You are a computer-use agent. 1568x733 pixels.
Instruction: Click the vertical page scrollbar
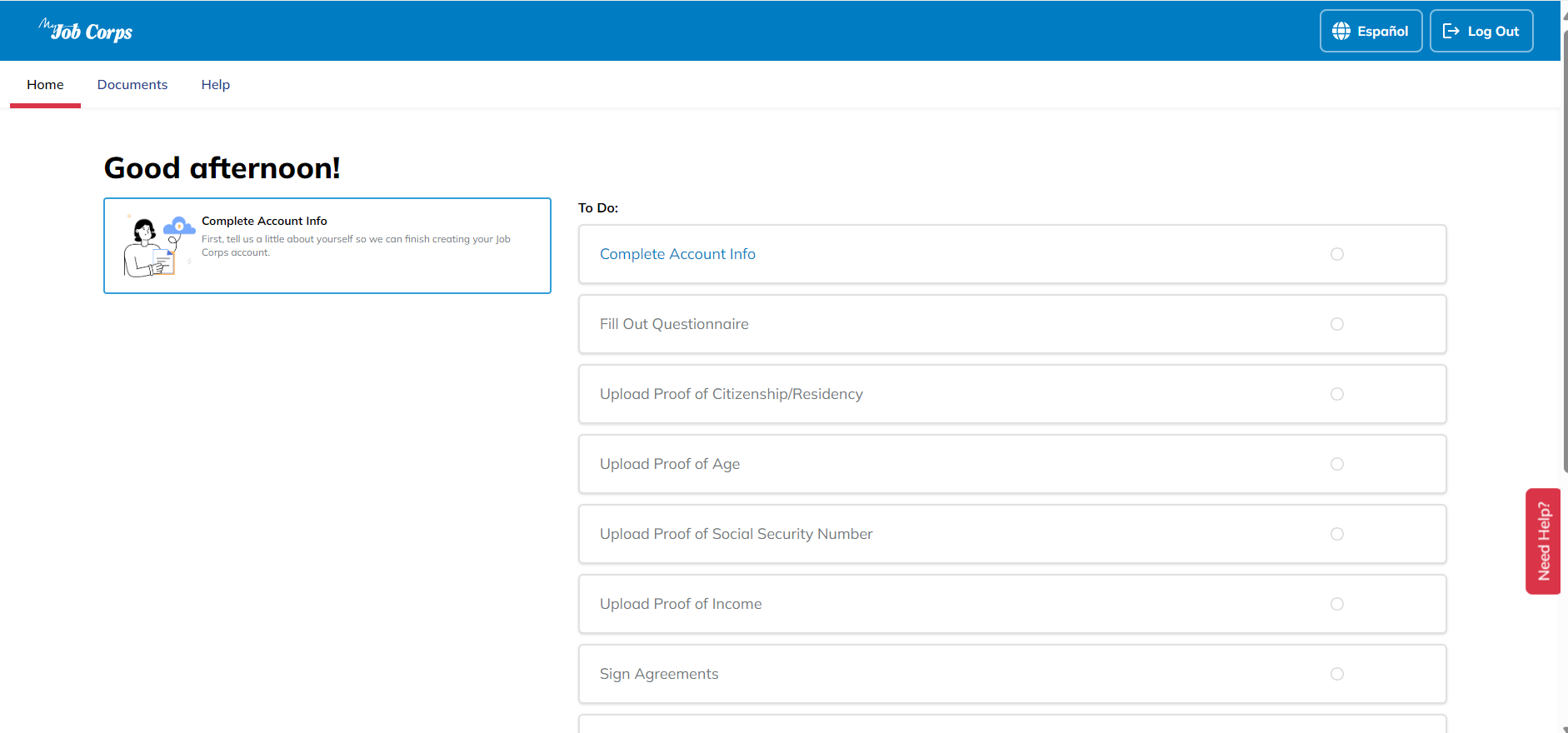tap(1565, 250)
